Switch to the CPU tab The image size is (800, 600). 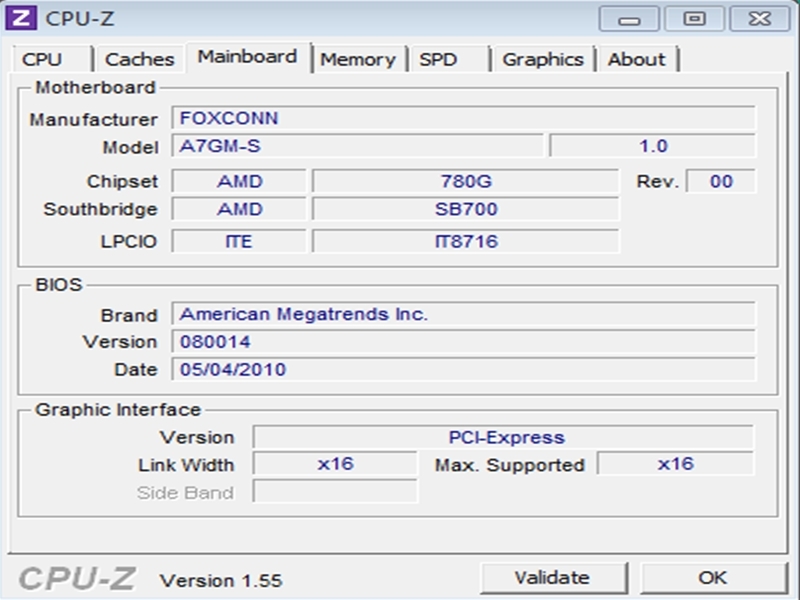click(53, 59)
